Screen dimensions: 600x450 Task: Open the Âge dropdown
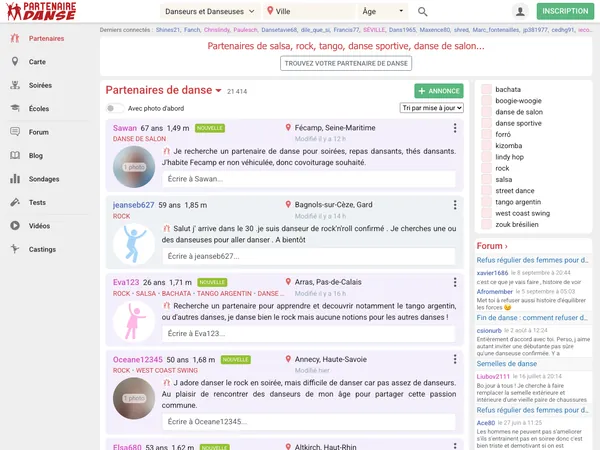382,11
